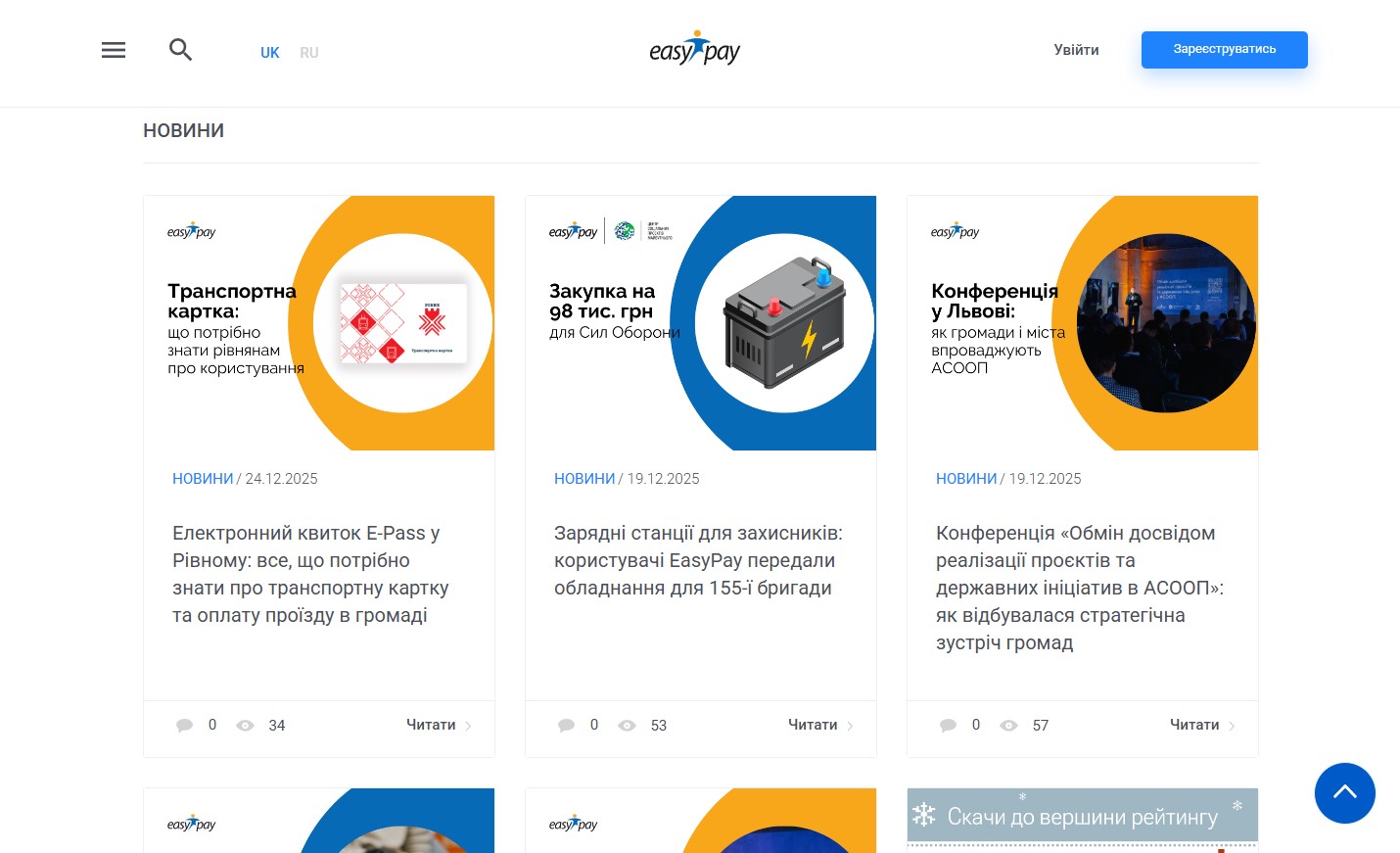Click the EasyPay logo in header
This screenshot has width=1400, height=853.
[694, 48]
